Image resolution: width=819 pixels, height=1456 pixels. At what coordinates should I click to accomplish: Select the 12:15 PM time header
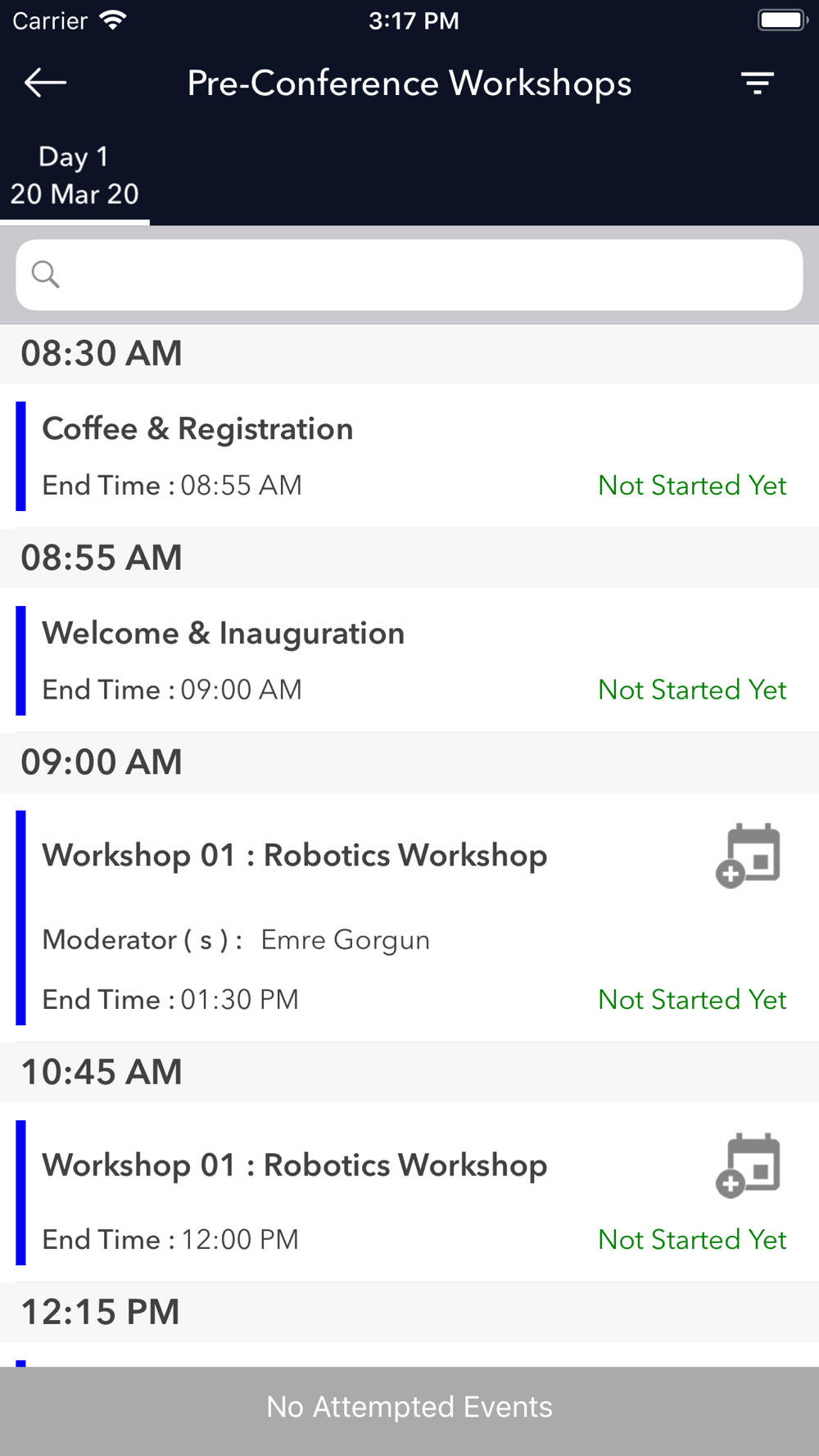pyautogui.click(x=409, y=1312)
